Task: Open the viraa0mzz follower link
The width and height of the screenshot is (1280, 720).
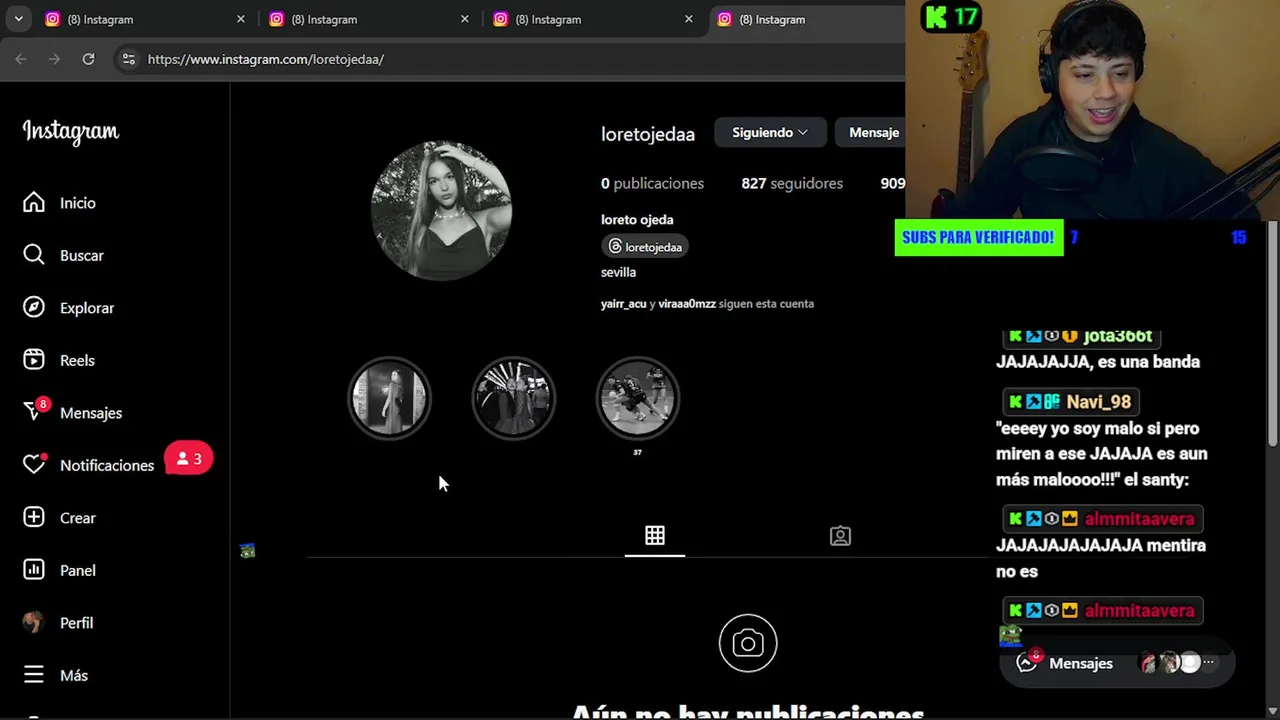Action: [x=687, y=304]
